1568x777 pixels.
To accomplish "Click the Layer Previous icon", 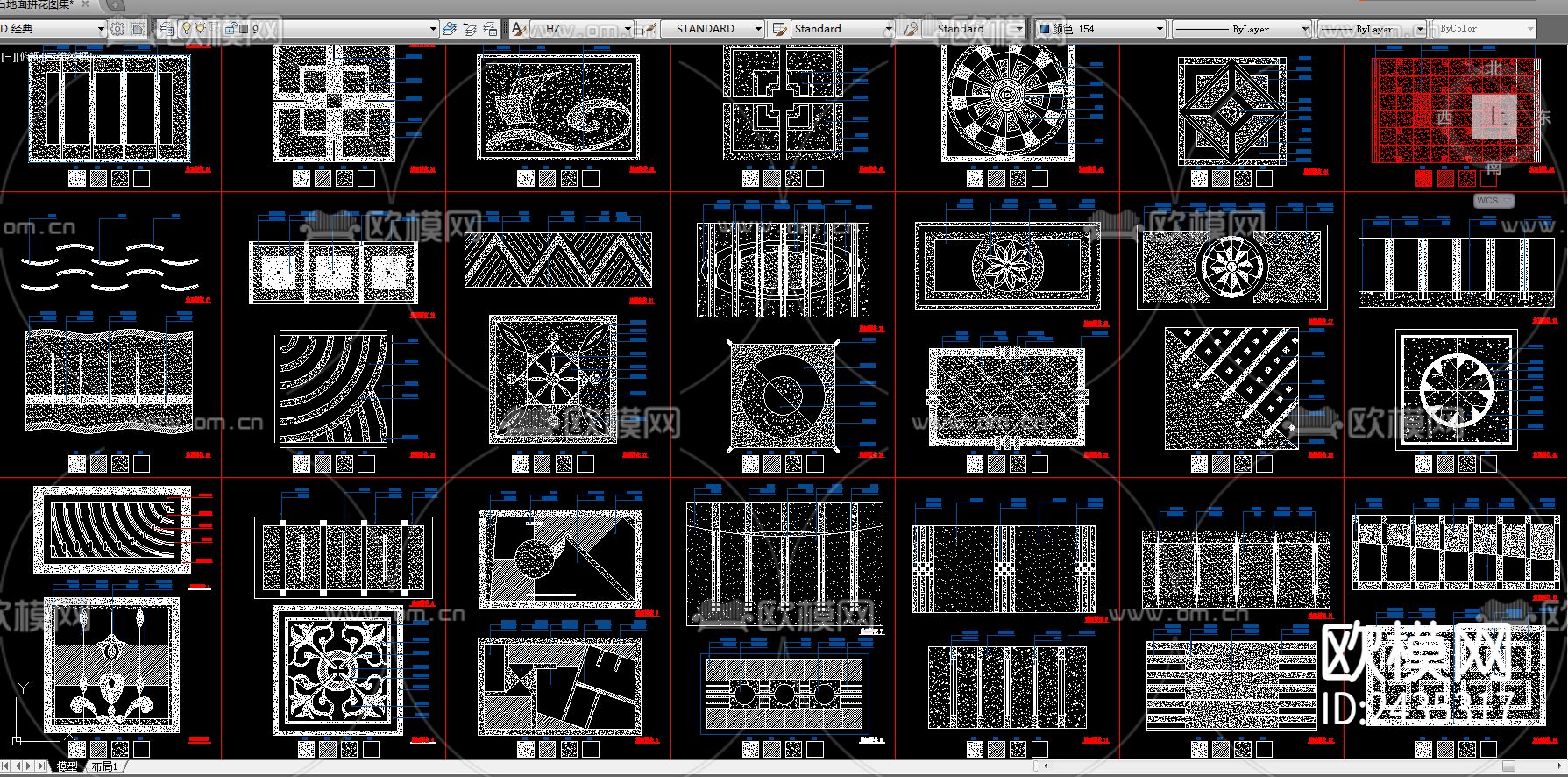I will click(470, 29).
